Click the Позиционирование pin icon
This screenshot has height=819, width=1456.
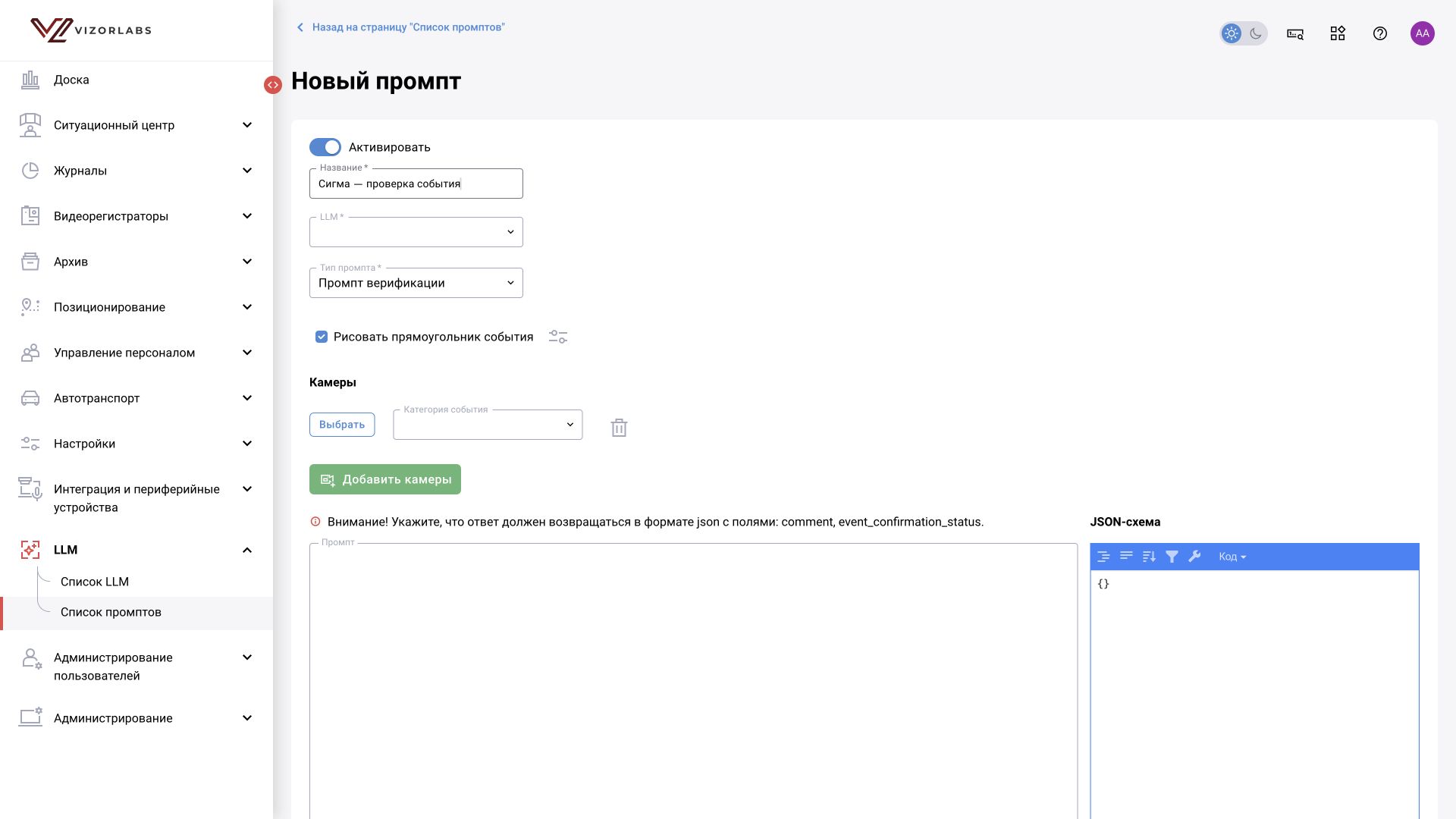click(30, 307)
